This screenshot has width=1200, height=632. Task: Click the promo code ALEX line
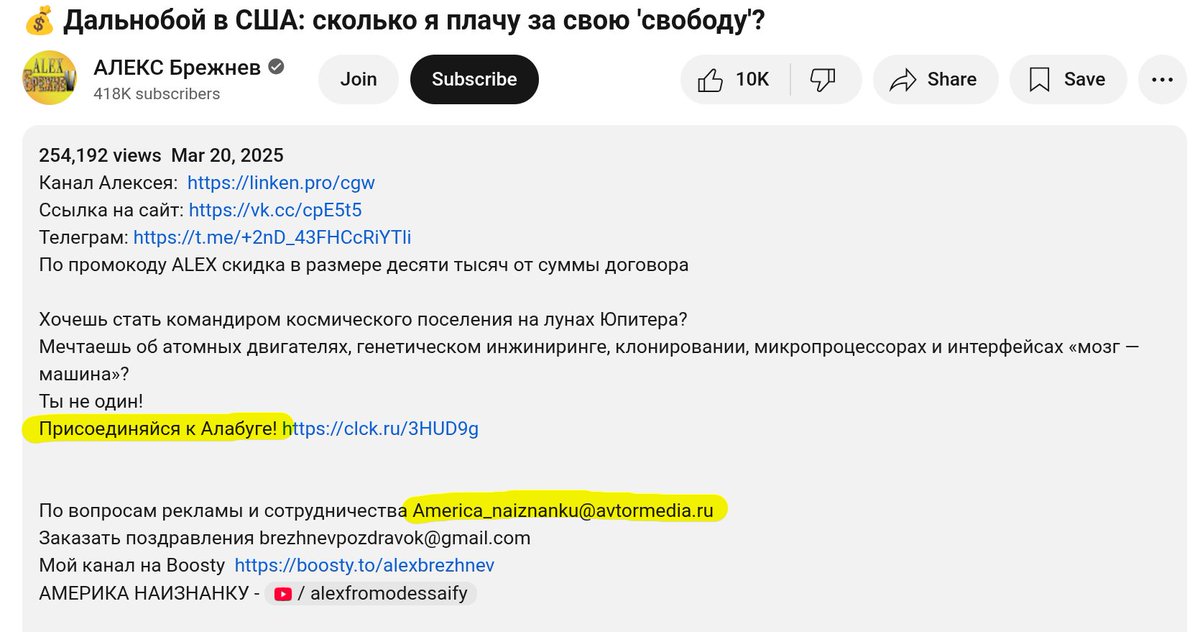[364, 265]
